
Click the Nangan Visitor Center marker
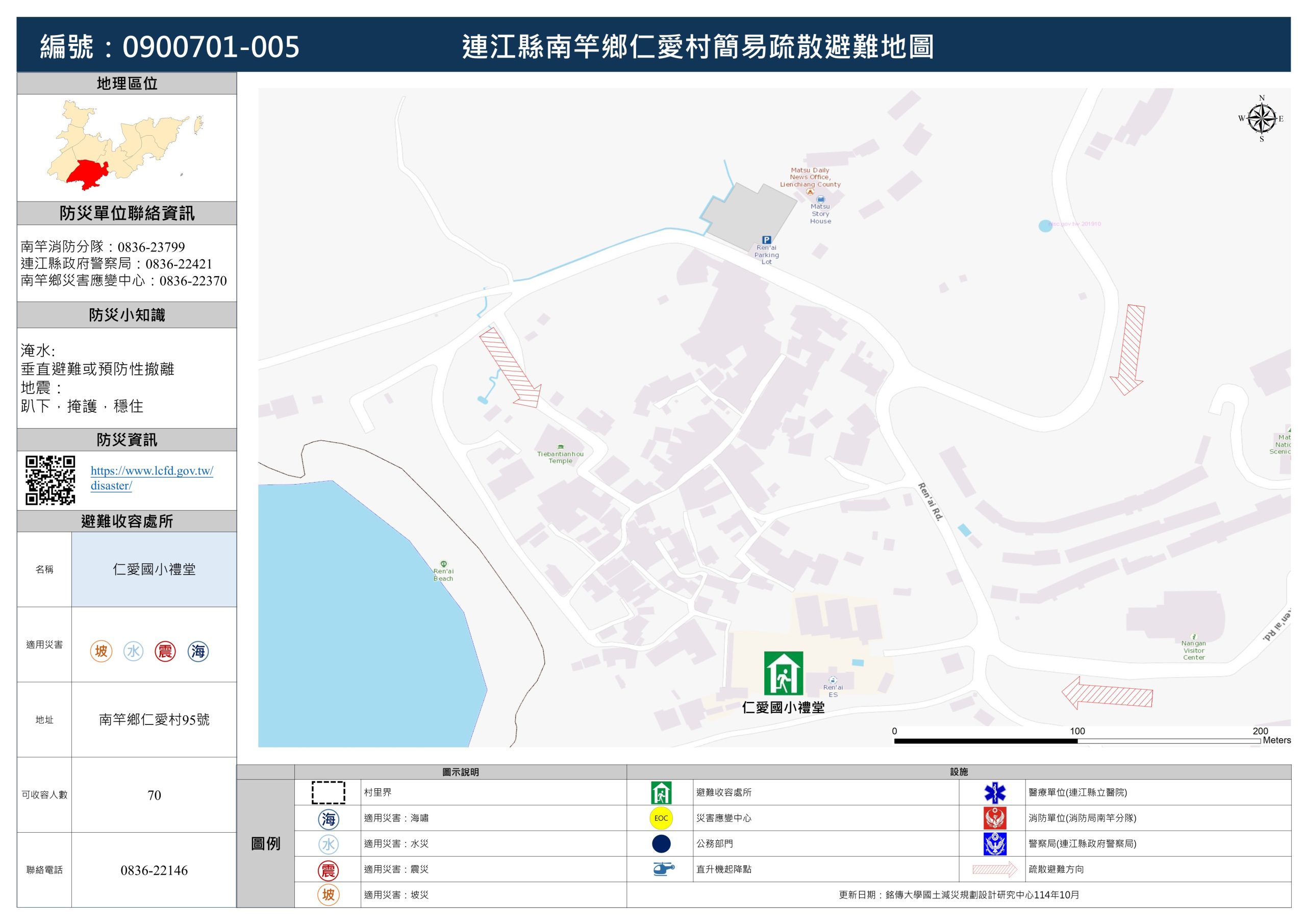(x=1193, y=637)
